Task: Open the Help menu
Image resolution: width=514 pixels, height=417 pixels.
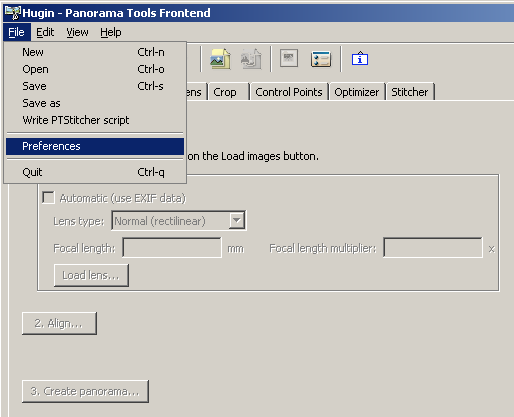Action: [111, 32]
